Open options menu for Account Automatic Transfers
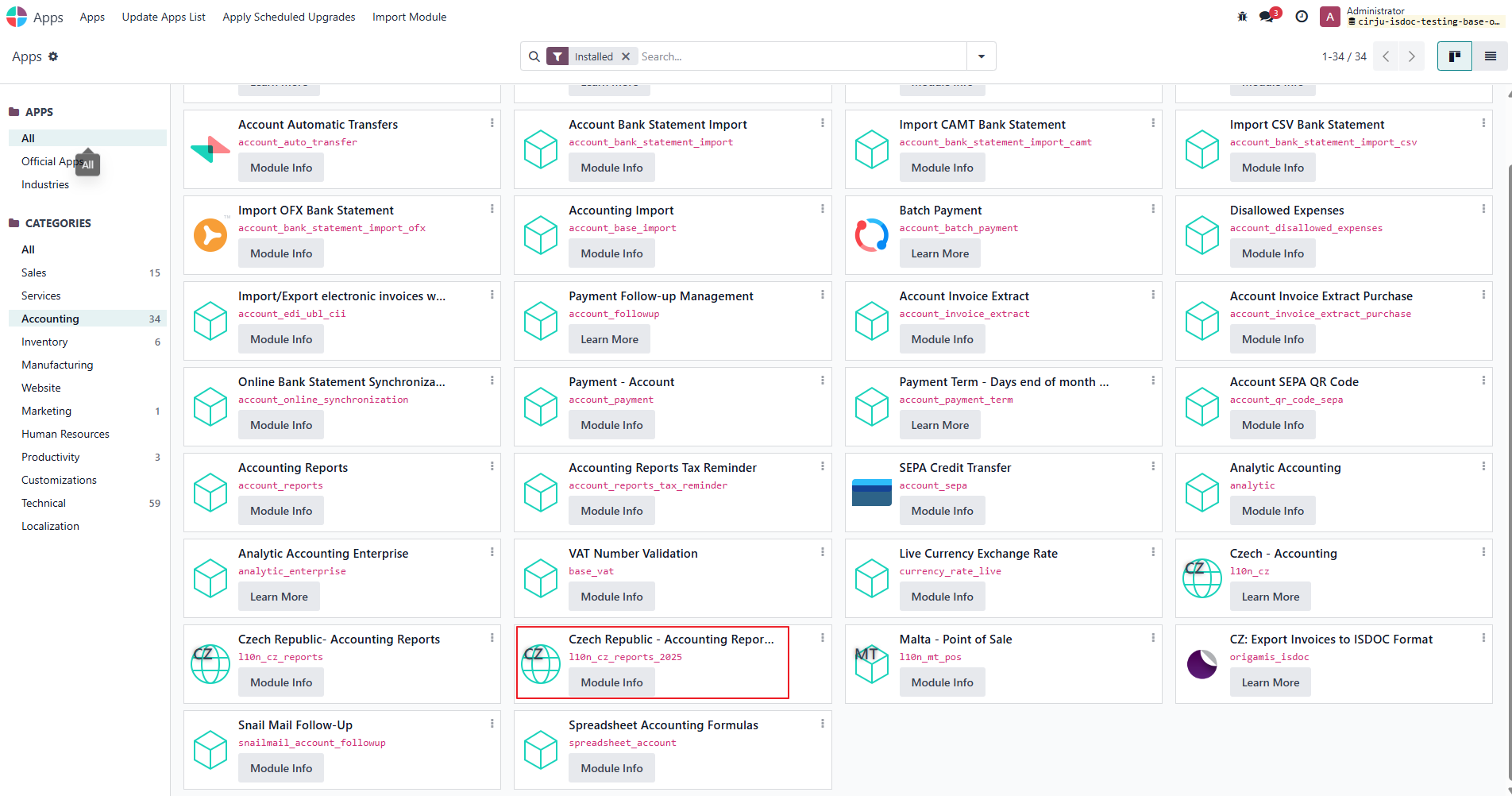This screenshot has width=1512, height=796. [x=492, y=123]
